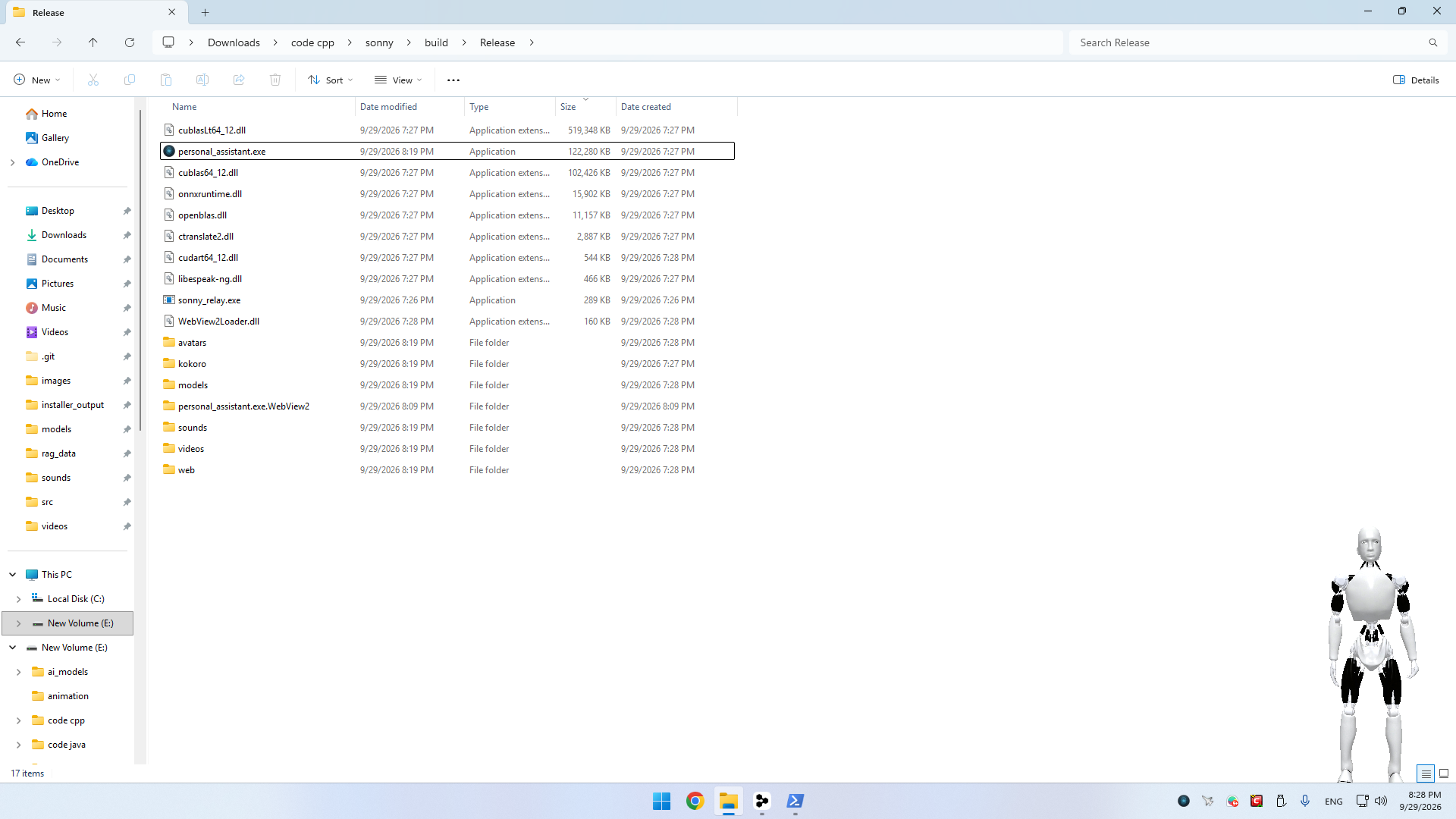Click the Rename toolbar icon
This screenshot has height=819, width=1456.
(x=202, y=80)
